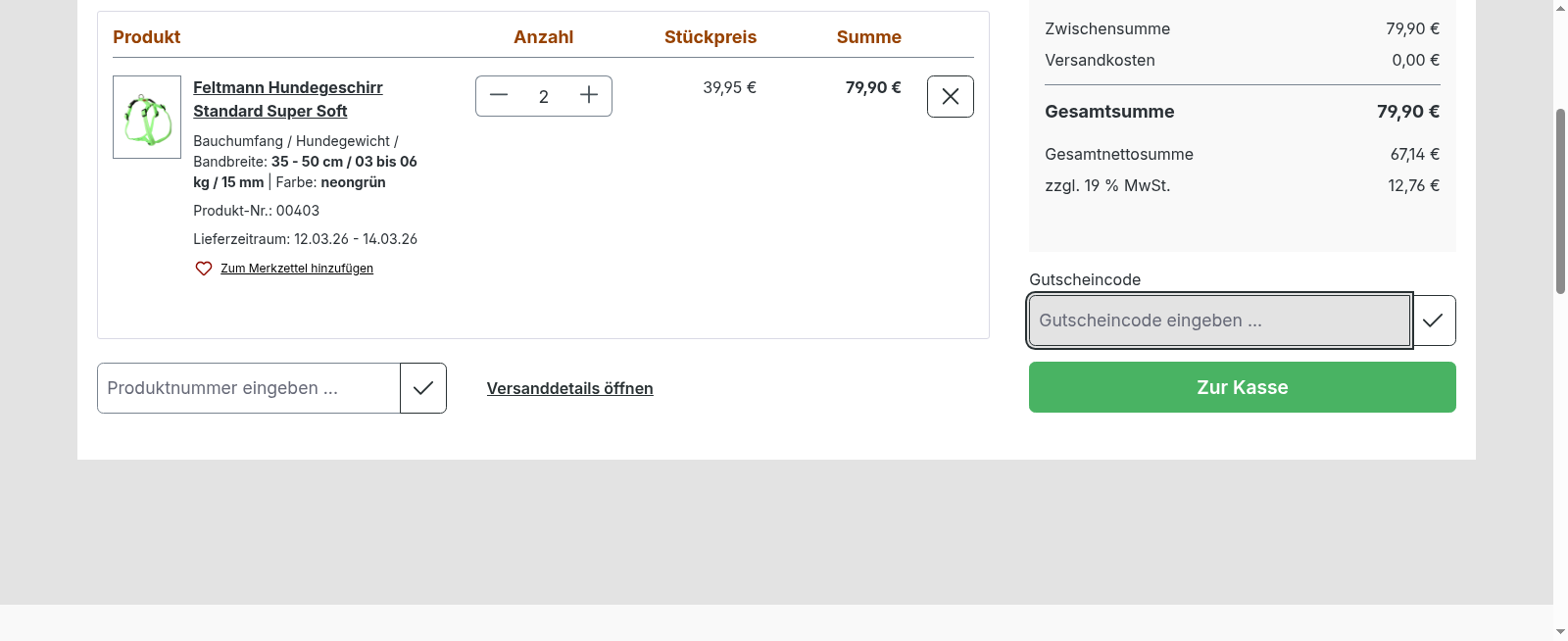Click the Produkt column header

coord(146,36)
